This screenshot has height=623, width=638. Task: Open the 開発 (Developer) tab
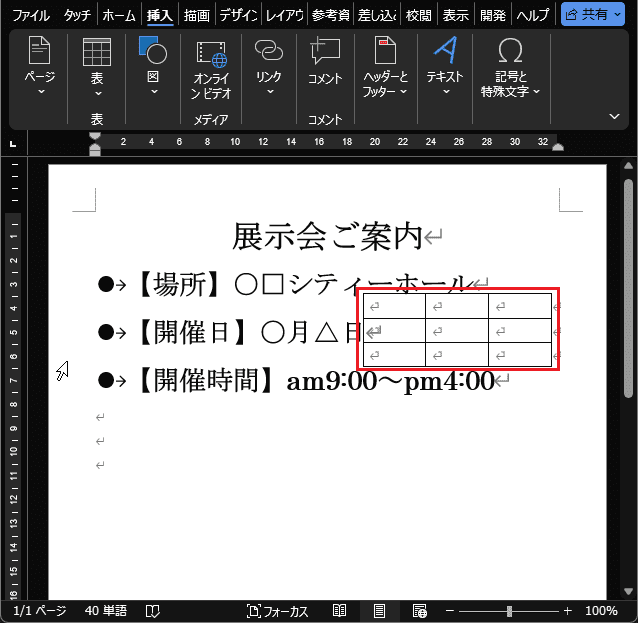[493, 15]
